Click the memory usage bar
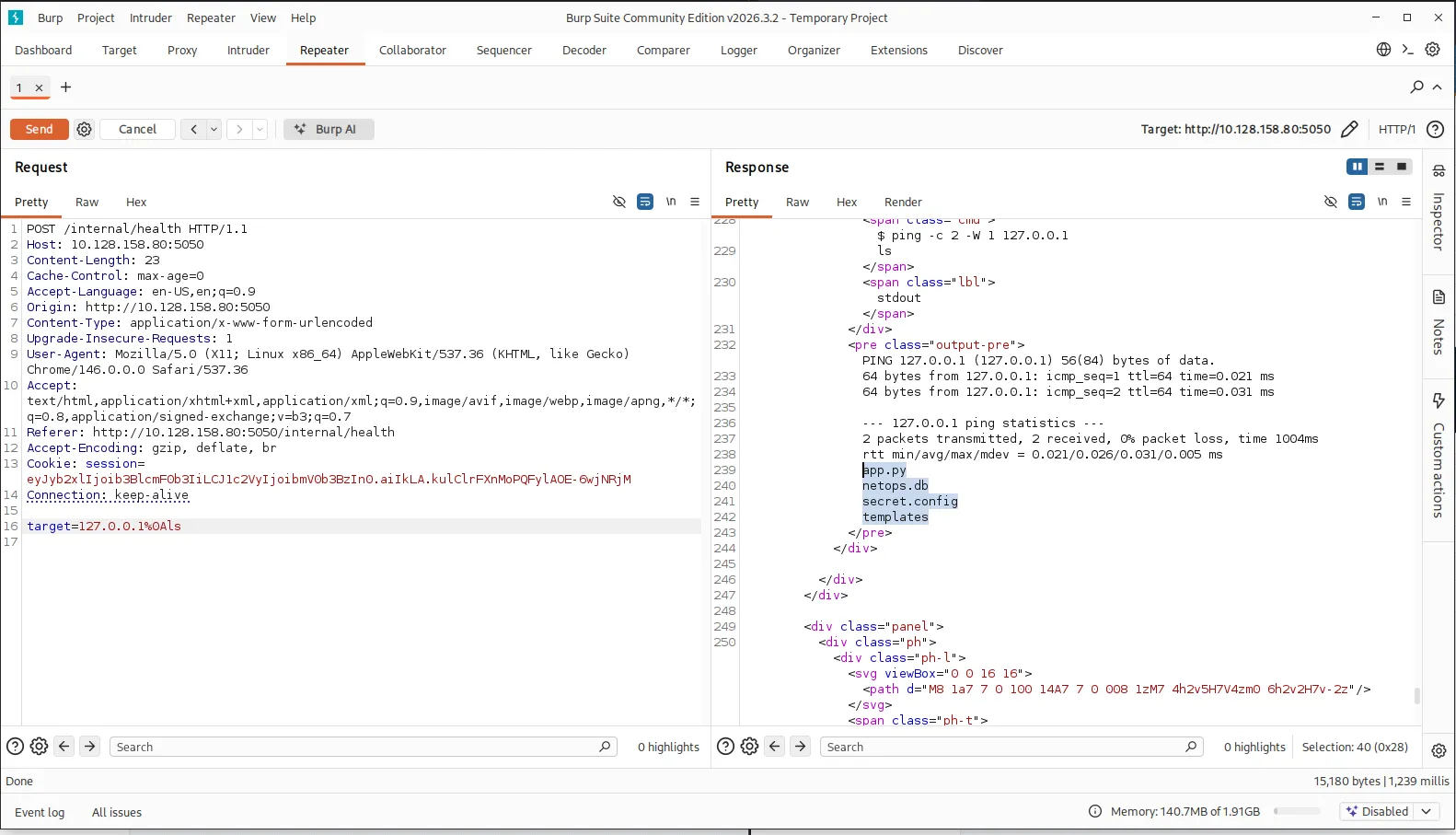 [x=1298, y=811]
